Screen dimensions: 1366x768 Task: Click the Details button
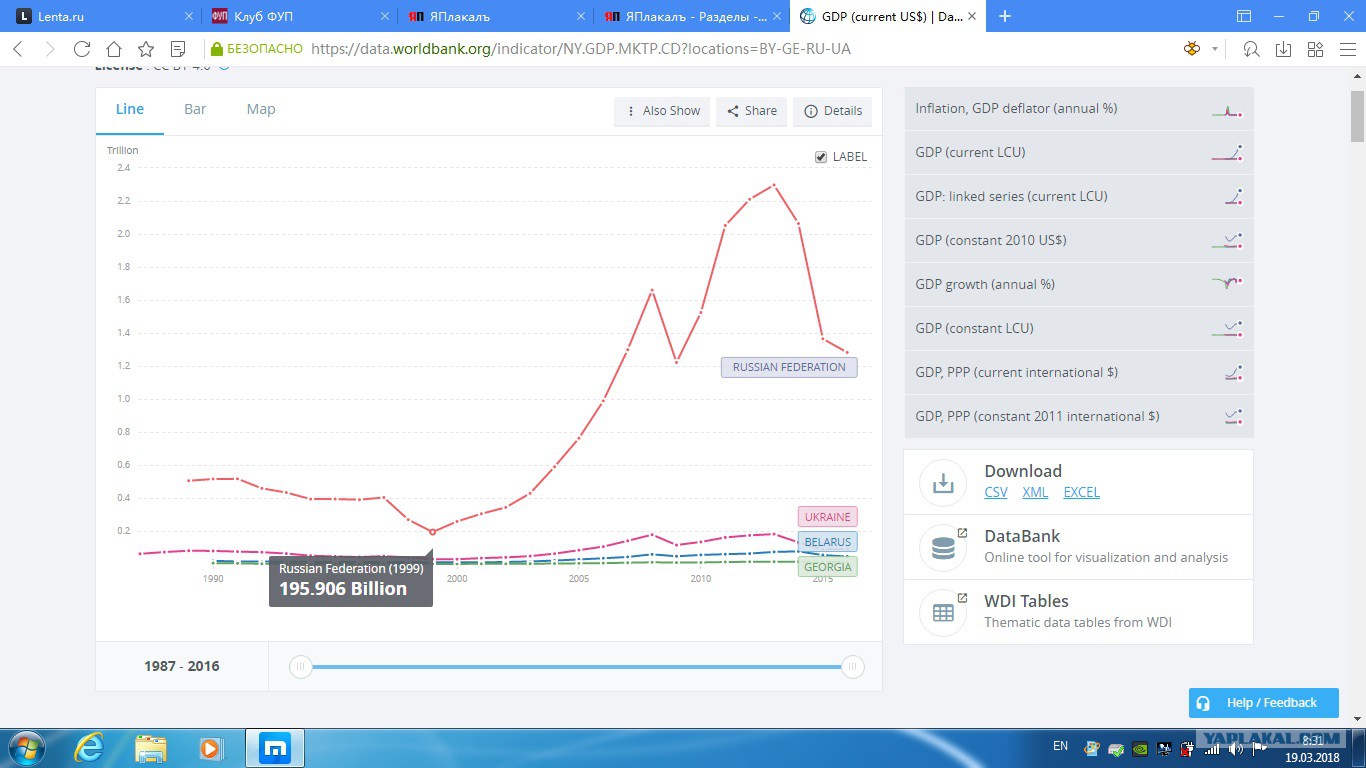833,111
